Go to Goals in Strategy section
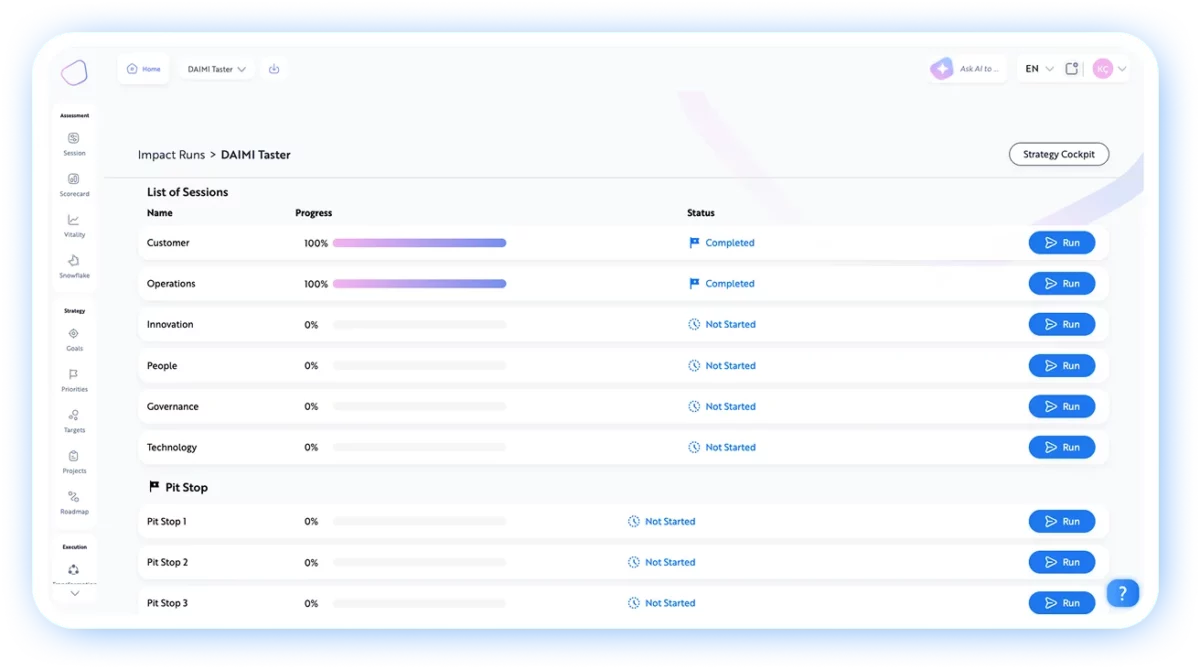Viewport: 1200px width, 670px height. tap(74, 334)
